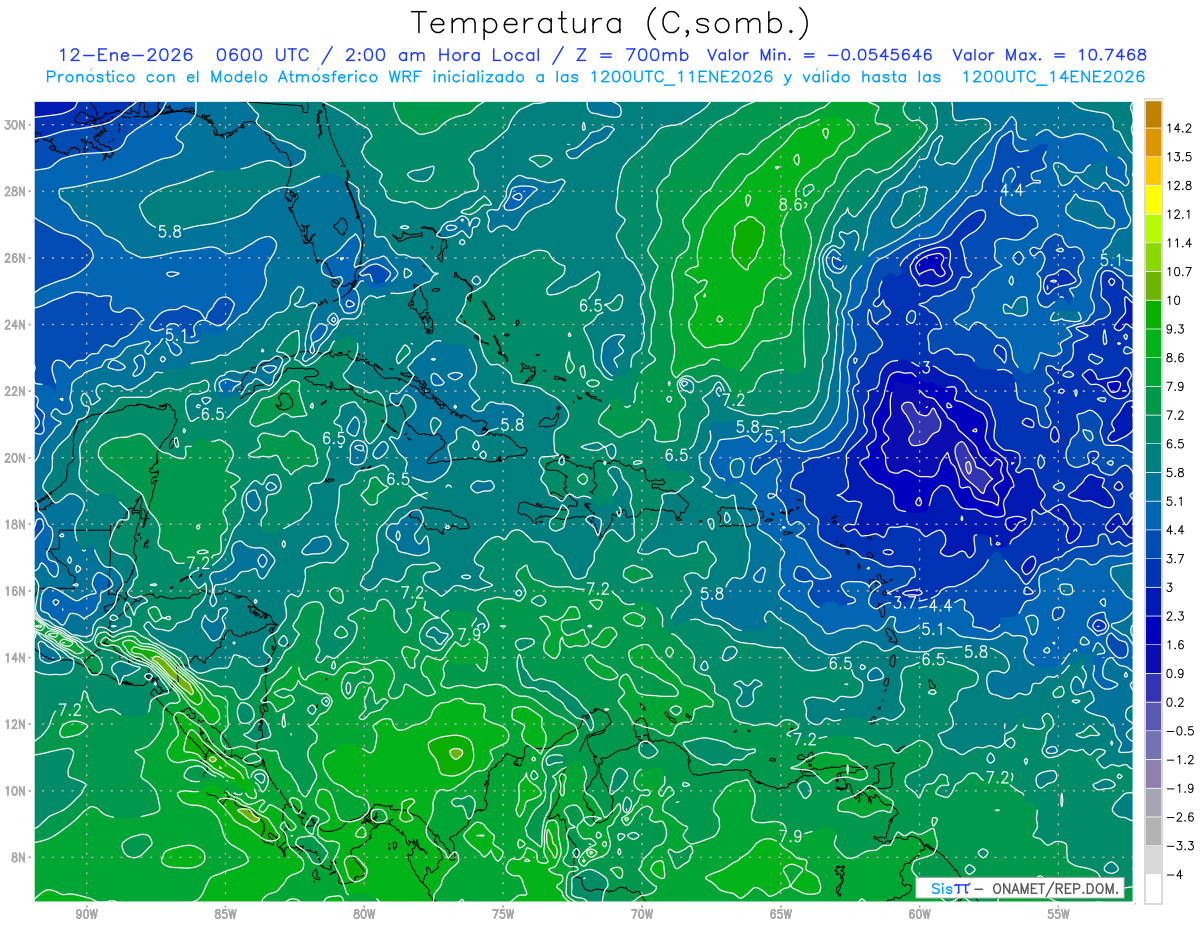Viewport: 1200px width, 927px height.
Task: Click the '26N' latitude axis label
Action: click(x=16, y=258)
